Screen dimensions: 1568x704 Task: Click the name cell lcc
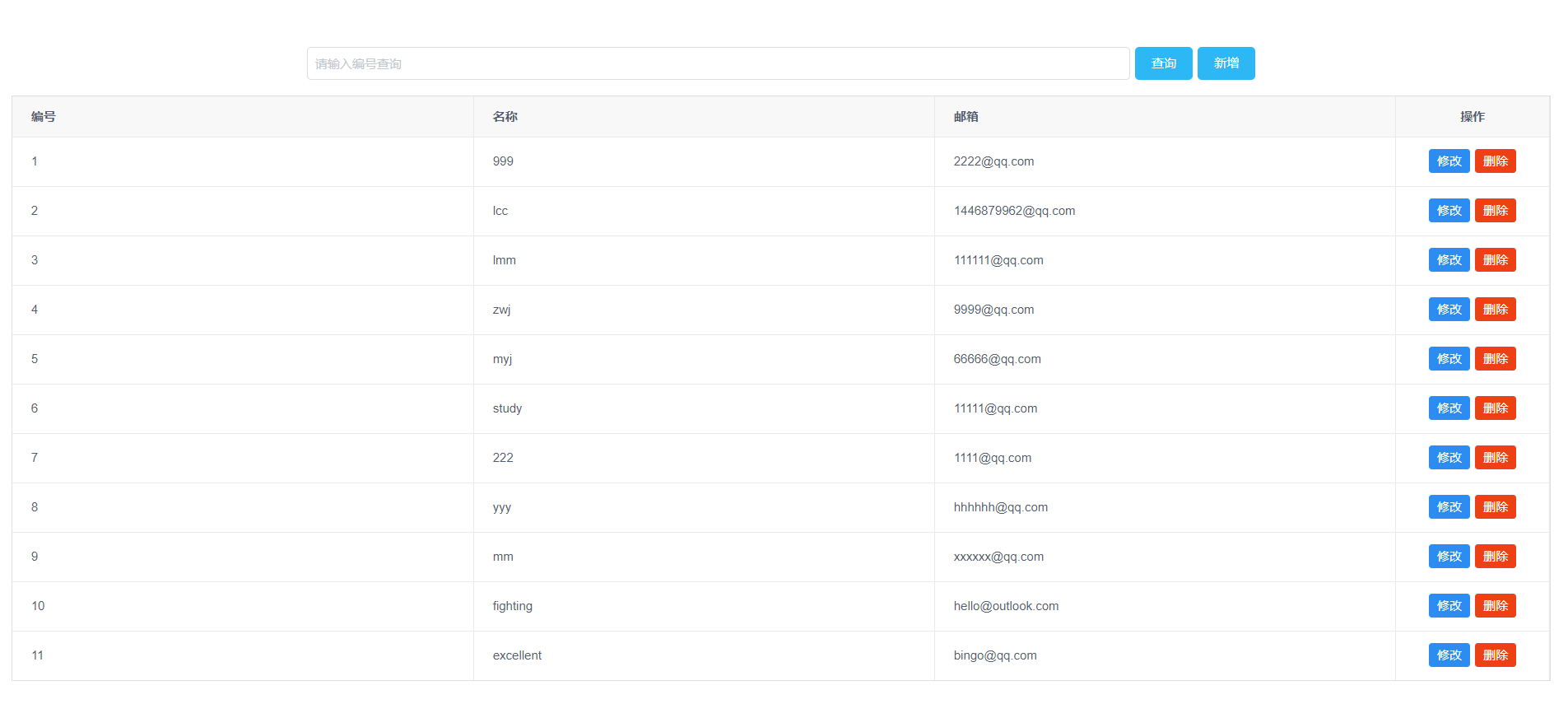click(x=500, y=211)
